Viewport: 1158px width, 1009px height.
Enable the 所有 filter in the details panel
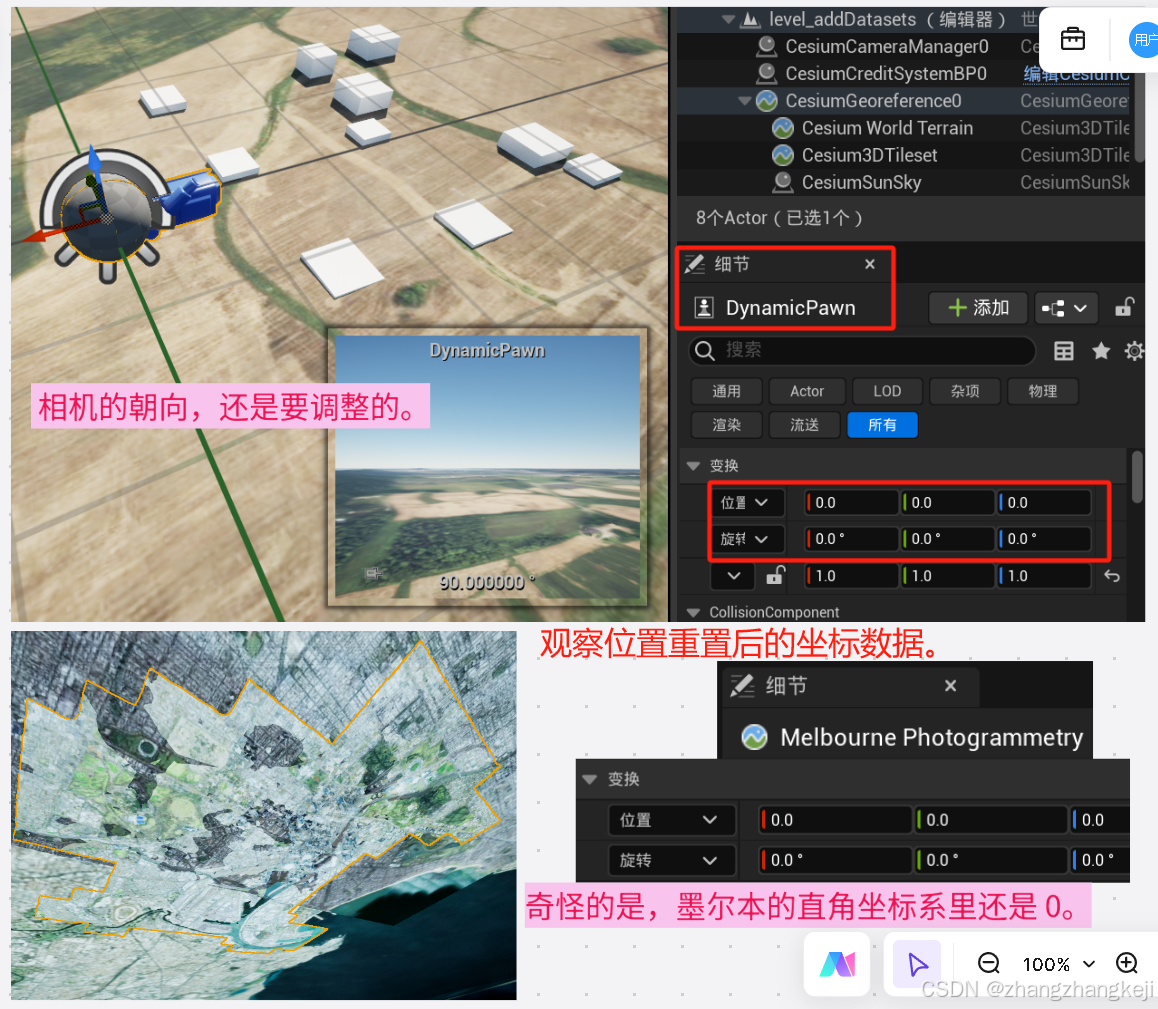coord(882,424)
